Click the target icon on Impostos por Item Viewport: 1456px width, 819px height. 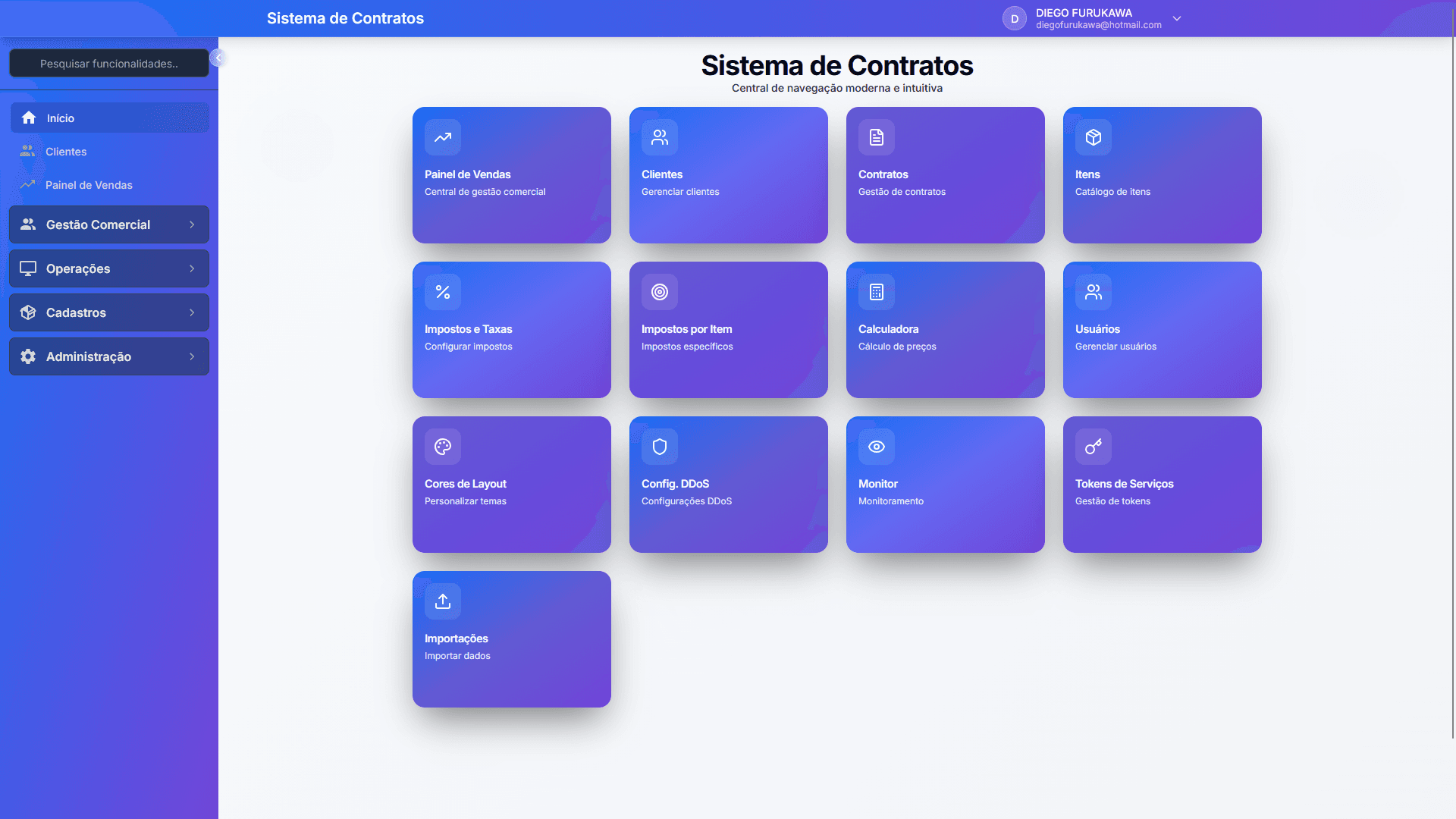pyautogui.click(x=659, y=292)
